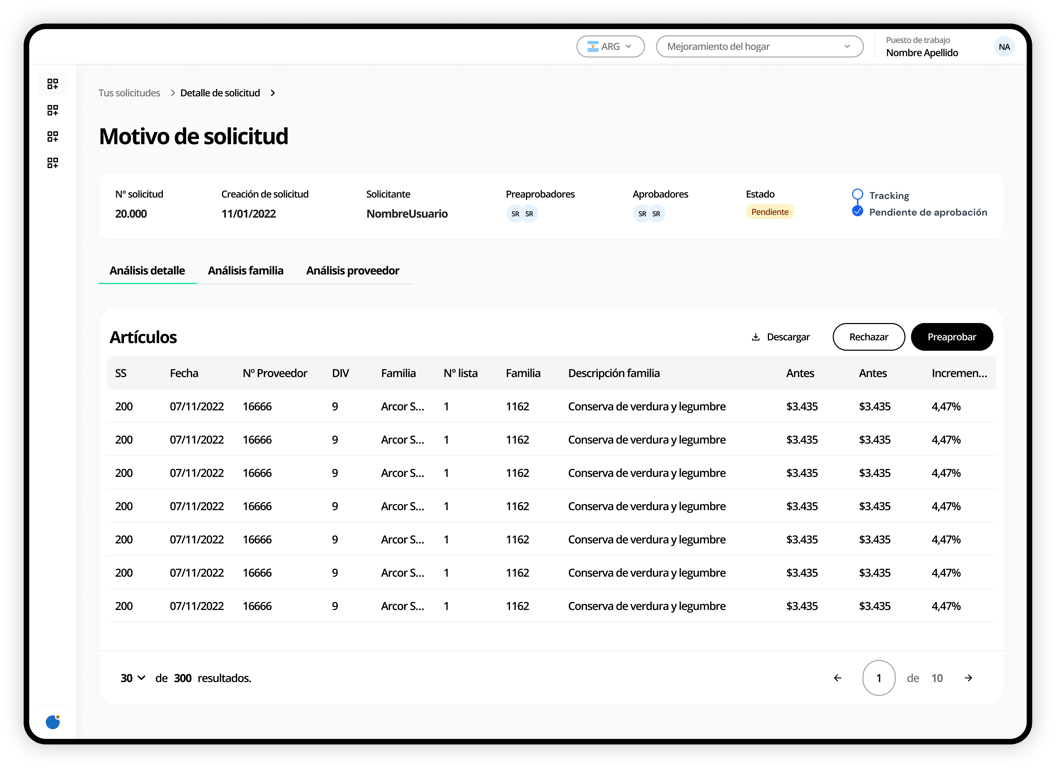Open the ARG country dropdown
The width and height of the screenshot is (1056, 768).
(x=610, y=46)
